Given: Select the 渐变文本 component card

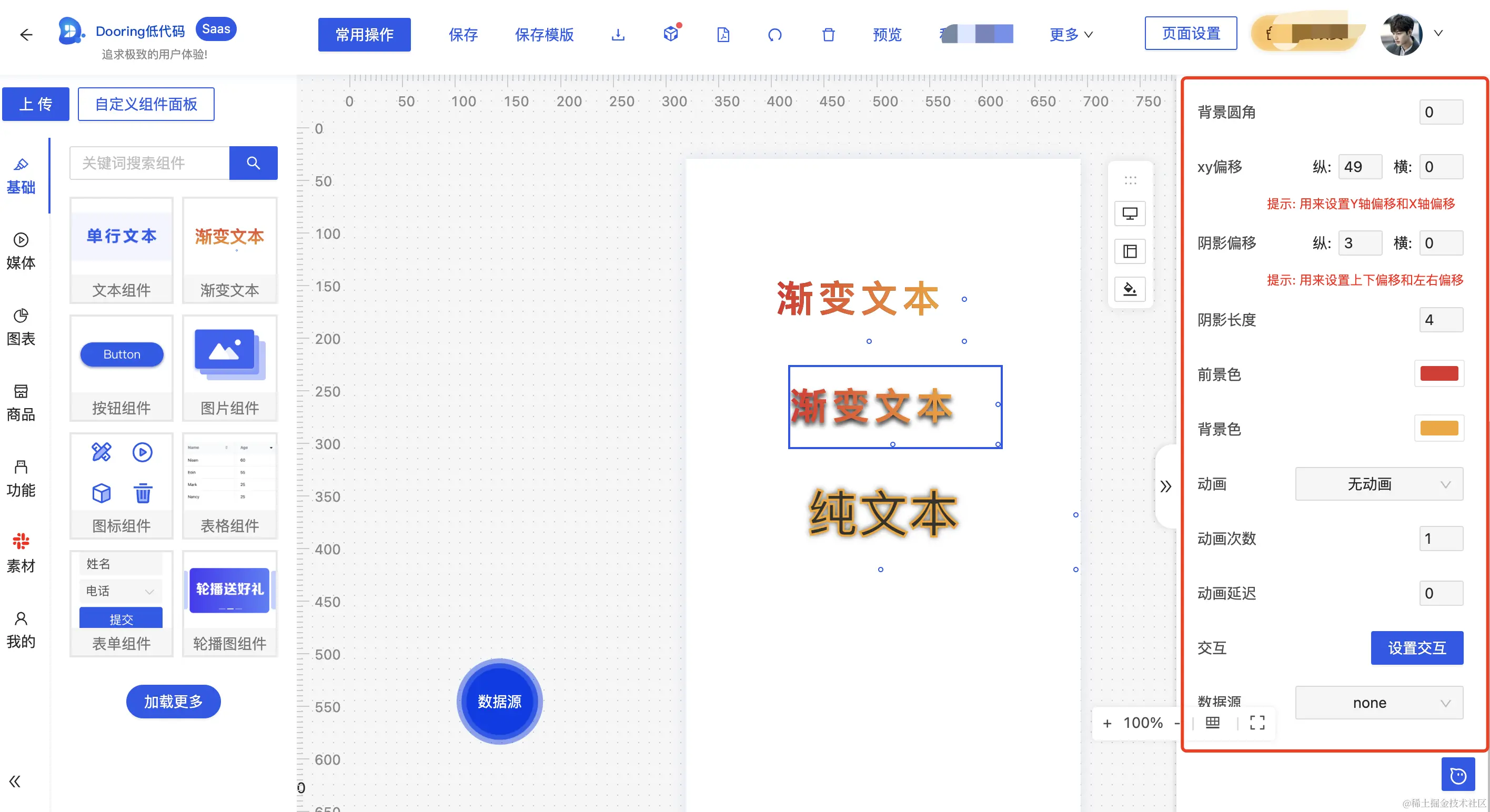Looking at the screenshot, I should [229, 250].
